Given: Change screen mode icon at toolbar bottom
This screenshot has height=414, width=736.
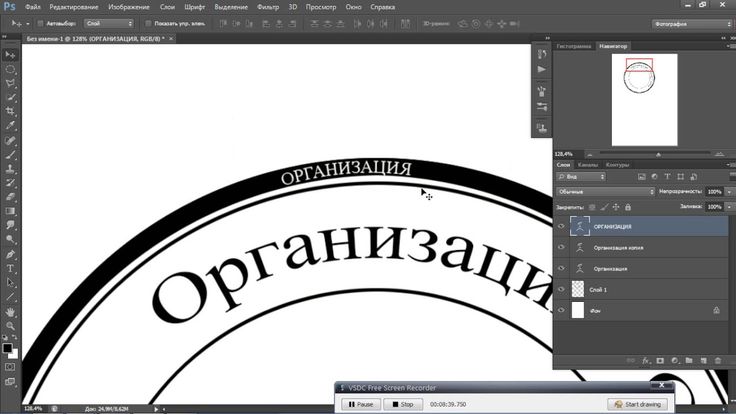Looking at the screenshot, I should pyautogui.click(x=10, y=382).
